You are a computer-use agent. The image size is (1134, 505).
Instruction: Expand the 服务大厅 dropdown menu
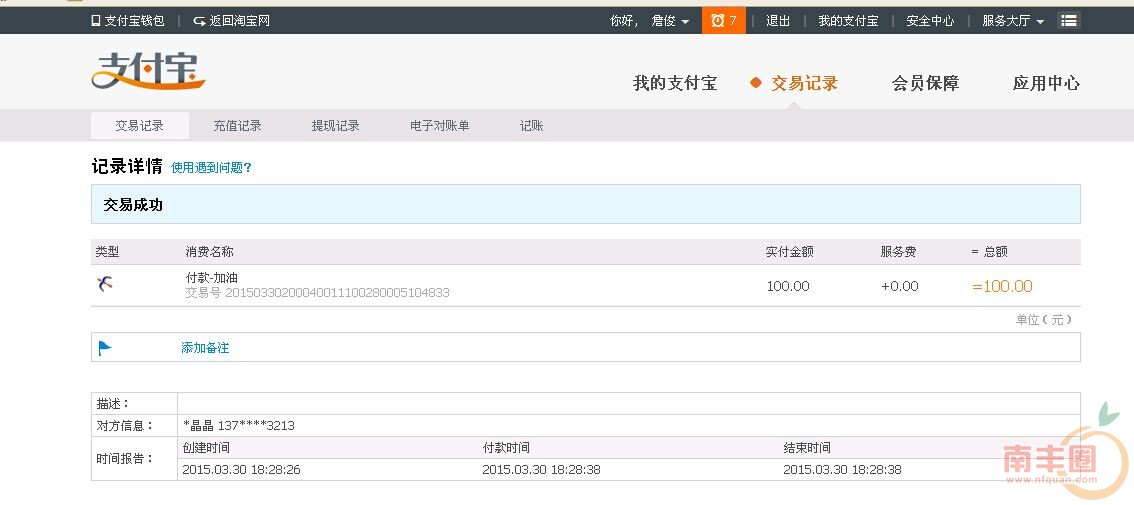(x=1013, y=21)
